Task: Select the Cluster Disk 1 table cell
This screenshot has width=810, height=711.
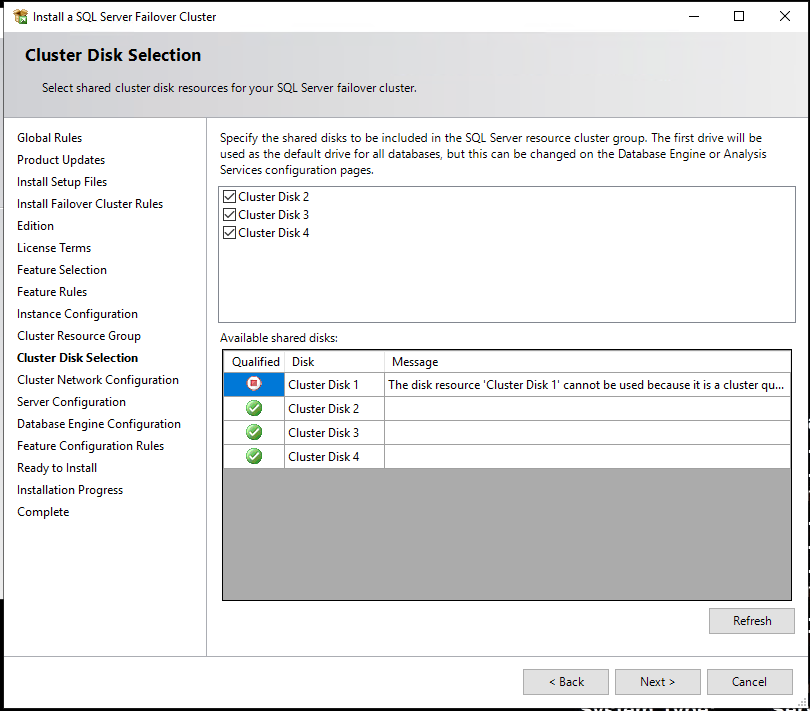Action: coord(334,385)
